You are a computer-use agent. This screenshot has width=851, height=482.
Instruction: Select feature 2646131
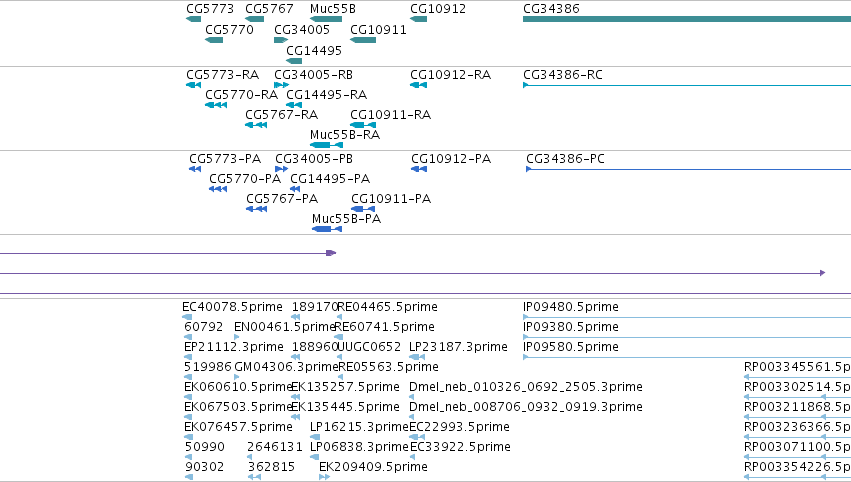275,447
